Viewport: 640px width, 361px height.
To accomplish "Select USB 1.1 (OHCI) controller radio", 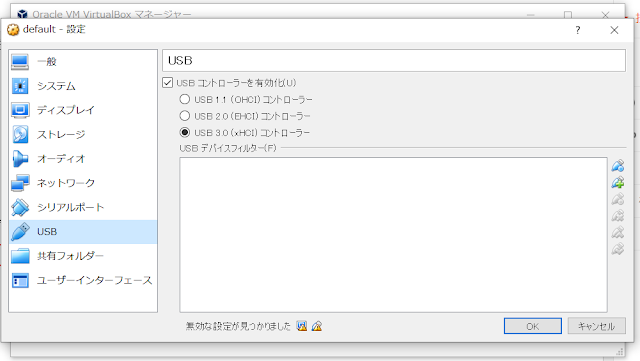I will pyautogui.click(x=184, y=99).
